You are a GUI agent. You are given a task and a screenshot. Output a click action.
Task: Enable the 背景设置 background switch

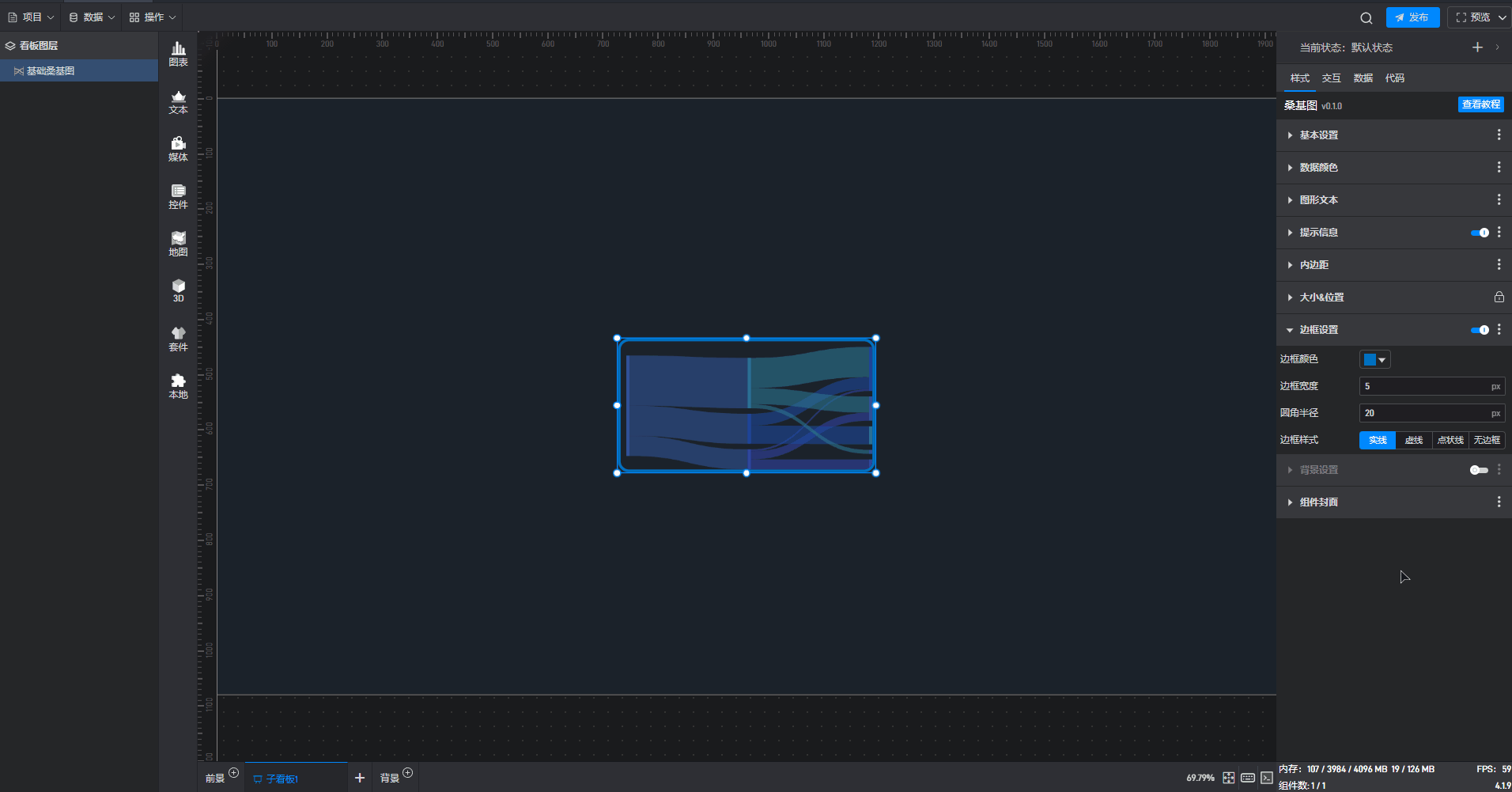click(1478, 470)
